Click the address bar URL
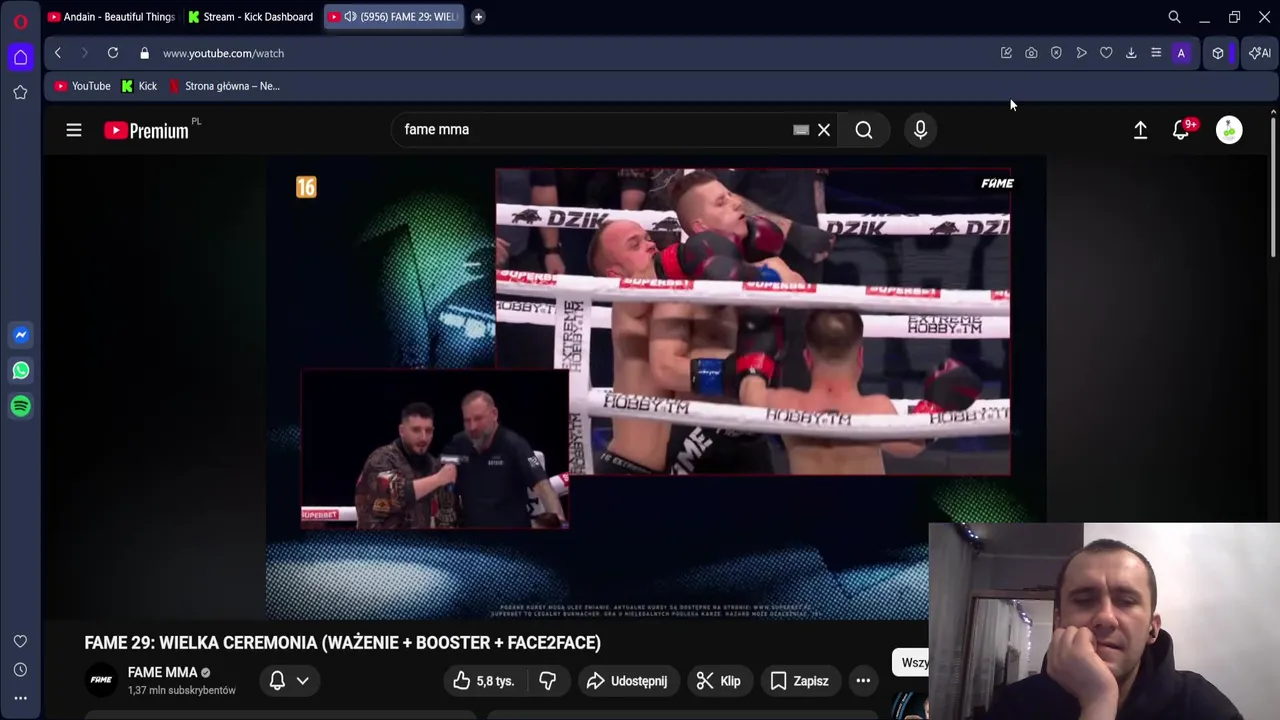Screen dimensions: 1280x720 coord(223,53)
